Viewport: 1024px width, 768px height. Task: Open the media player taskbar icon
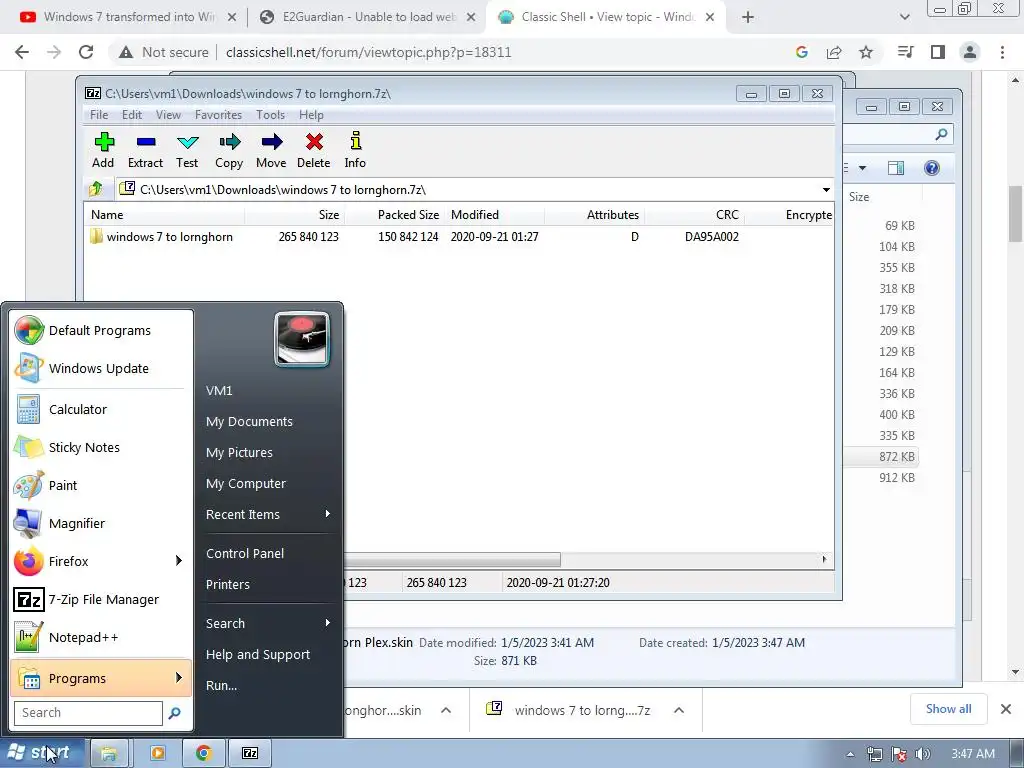pyautogui.click(x=157, y=754)
